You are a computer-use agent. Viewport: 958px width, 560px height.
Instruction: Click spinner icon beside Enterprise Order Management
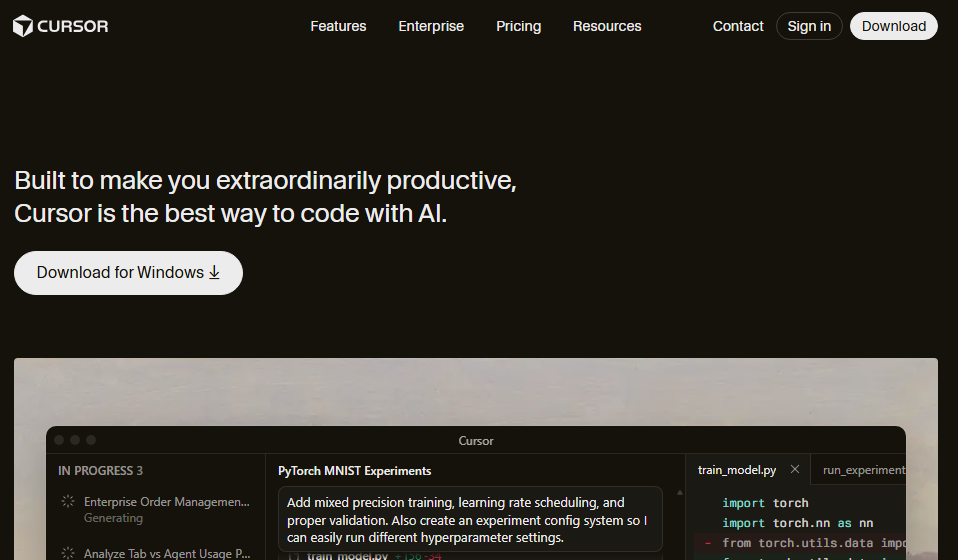point(68,501)
